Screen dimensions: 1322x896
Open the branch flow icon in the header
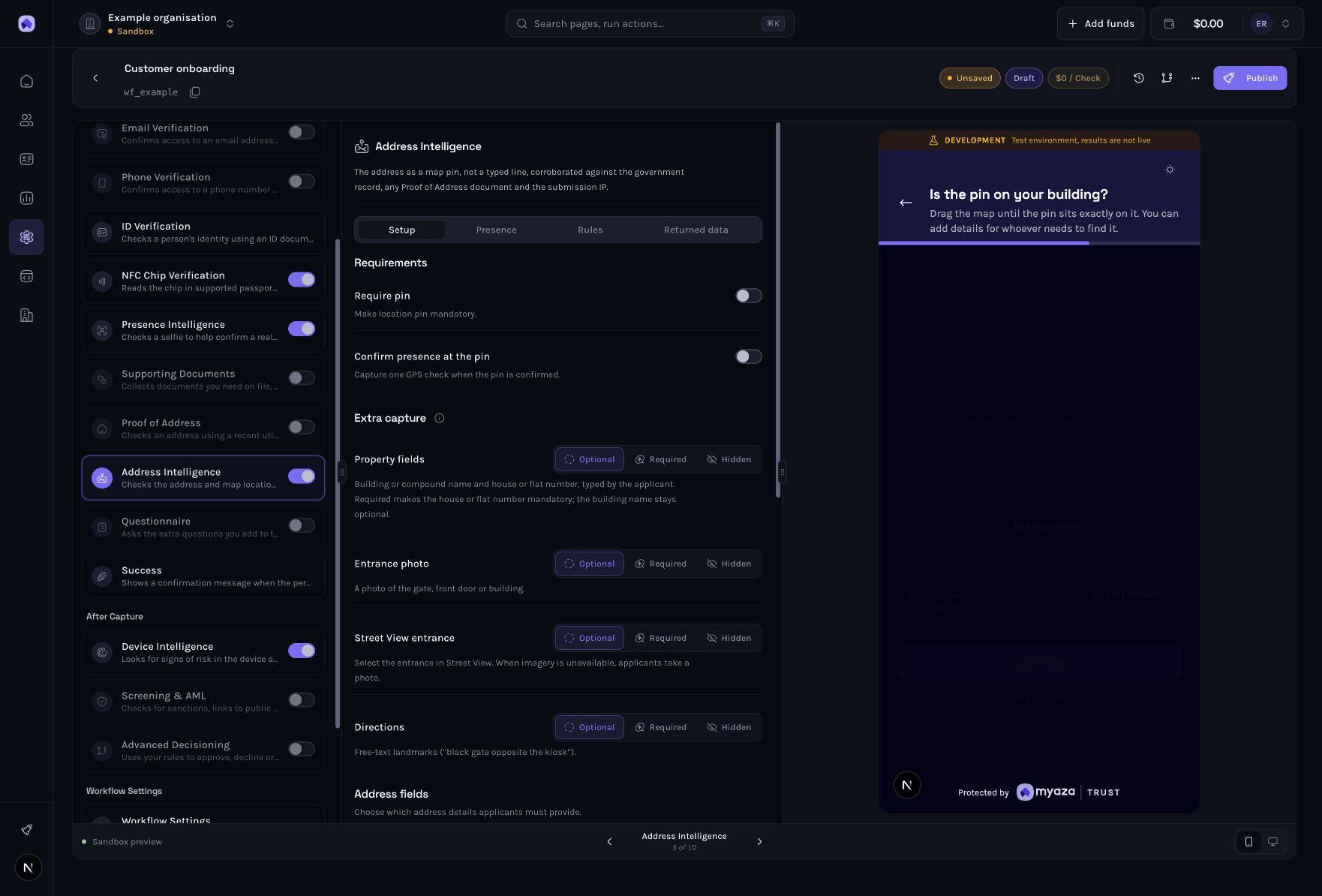(x=1167, y=78)
